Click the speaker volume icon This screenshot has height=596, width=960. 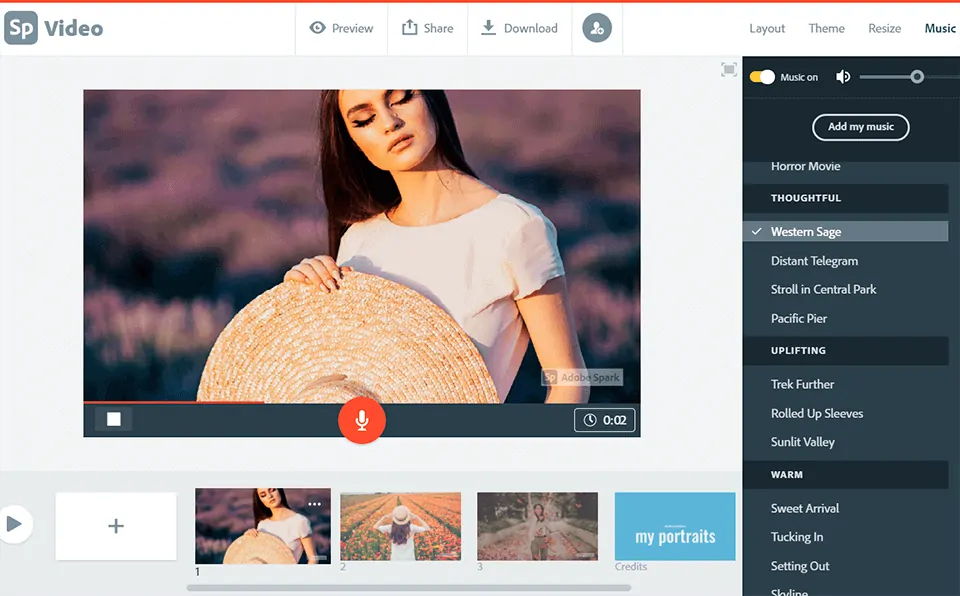pyautogui.click(x=843, y=77)
